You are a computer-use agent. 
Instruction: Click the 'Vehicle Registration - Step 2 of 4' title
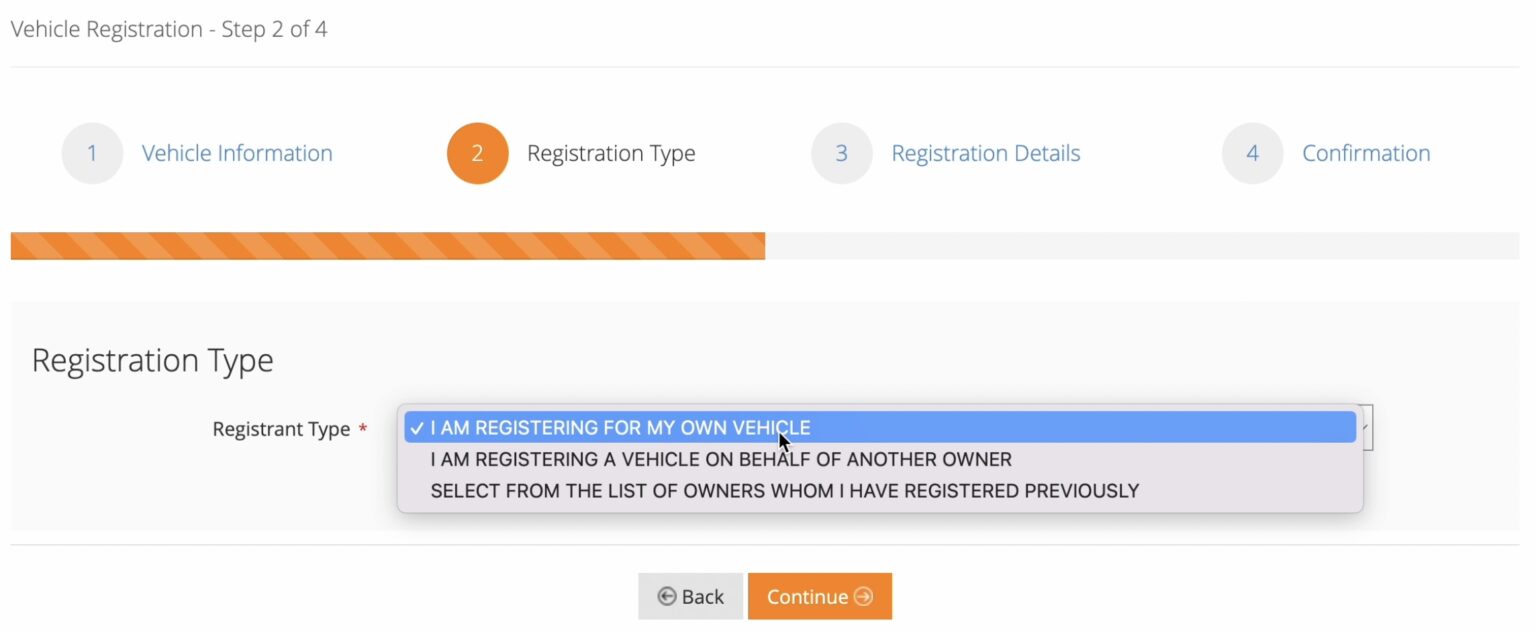click(x=171, y=29)
